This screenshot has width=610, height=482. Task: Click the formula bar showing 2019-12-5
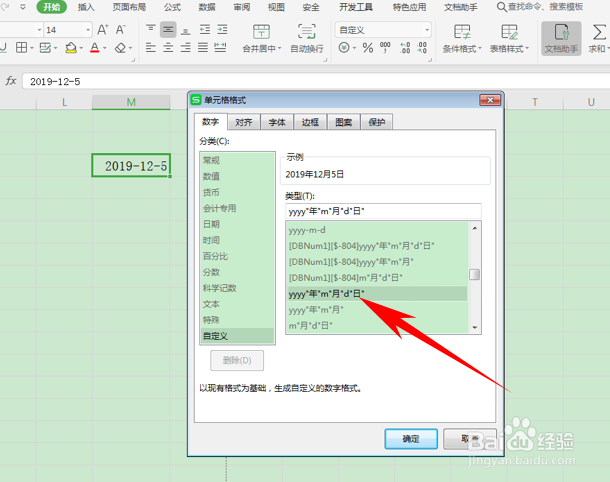click(315, 81)
